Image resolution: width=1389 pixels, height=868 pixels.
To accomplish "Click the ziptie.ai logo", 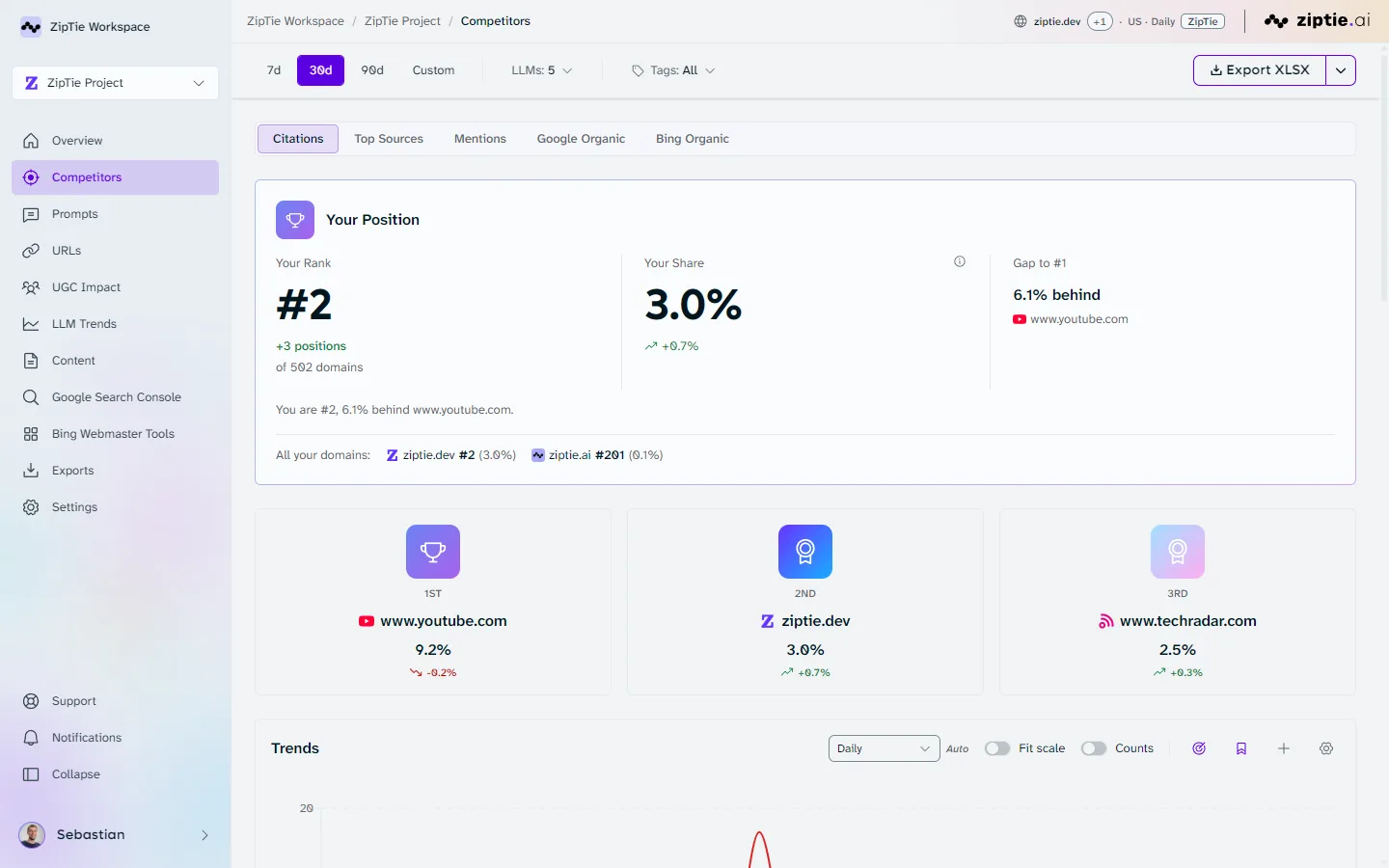I will tap(1317, 20).
